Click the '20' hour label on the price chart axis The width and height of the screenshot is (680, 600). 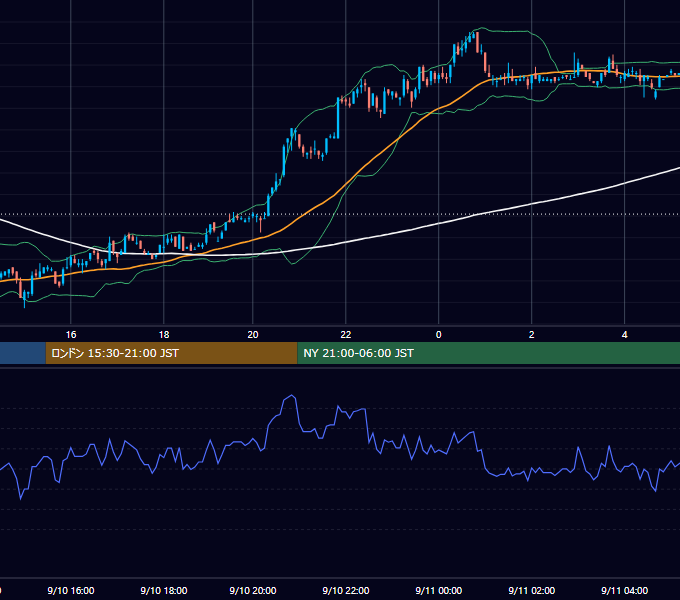[253, 335]
